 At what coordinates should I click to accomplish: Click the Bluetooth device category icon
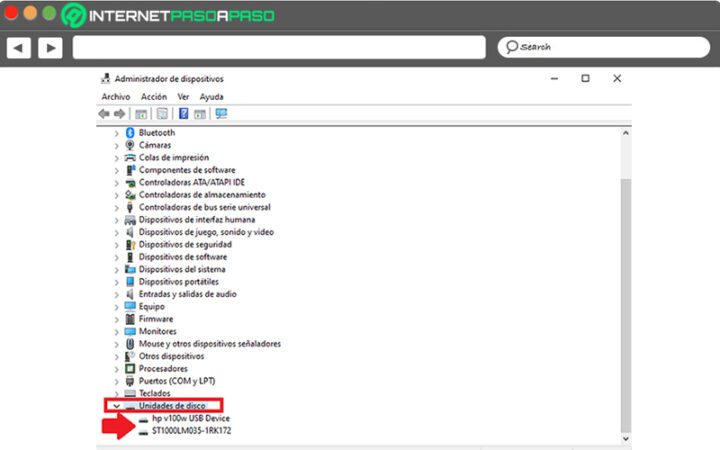coord(130,133)
